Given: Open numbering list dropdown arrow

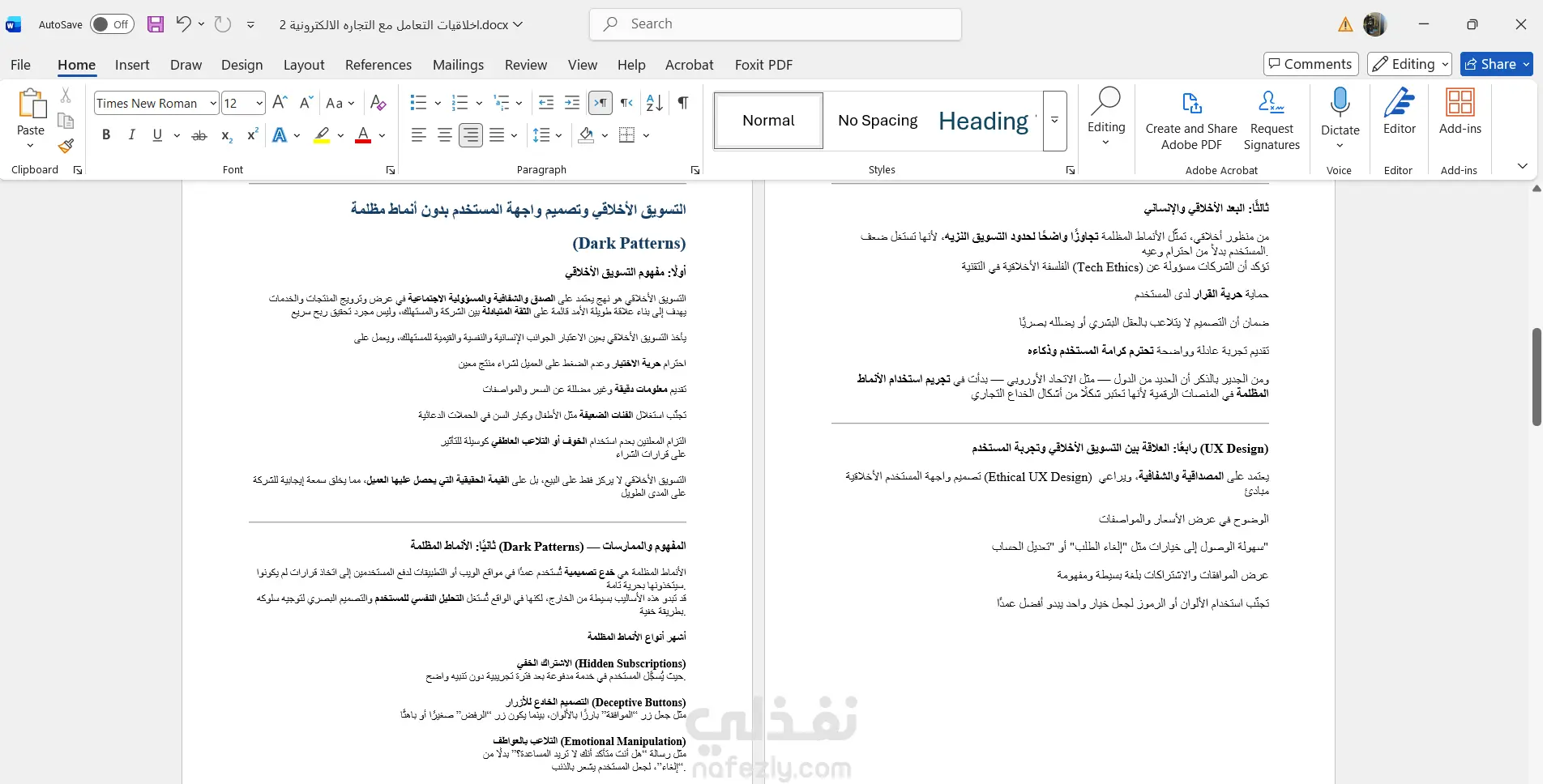Looking at the screenshot, I should pos(479,103).
